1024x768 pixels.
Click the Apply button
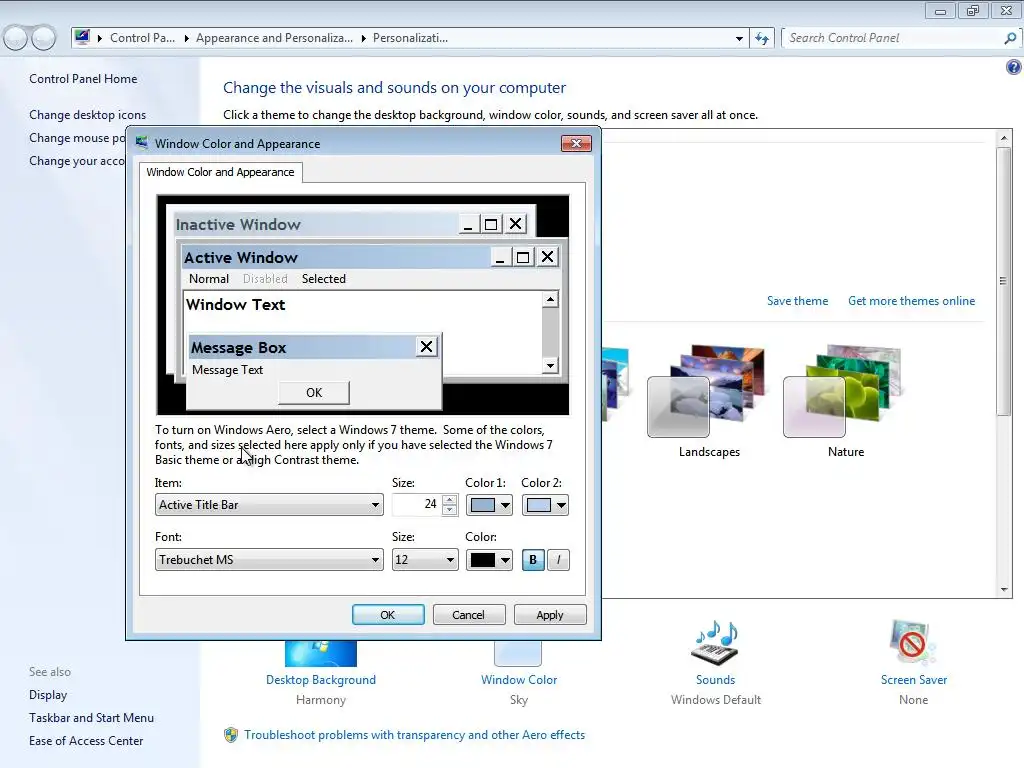550,615
